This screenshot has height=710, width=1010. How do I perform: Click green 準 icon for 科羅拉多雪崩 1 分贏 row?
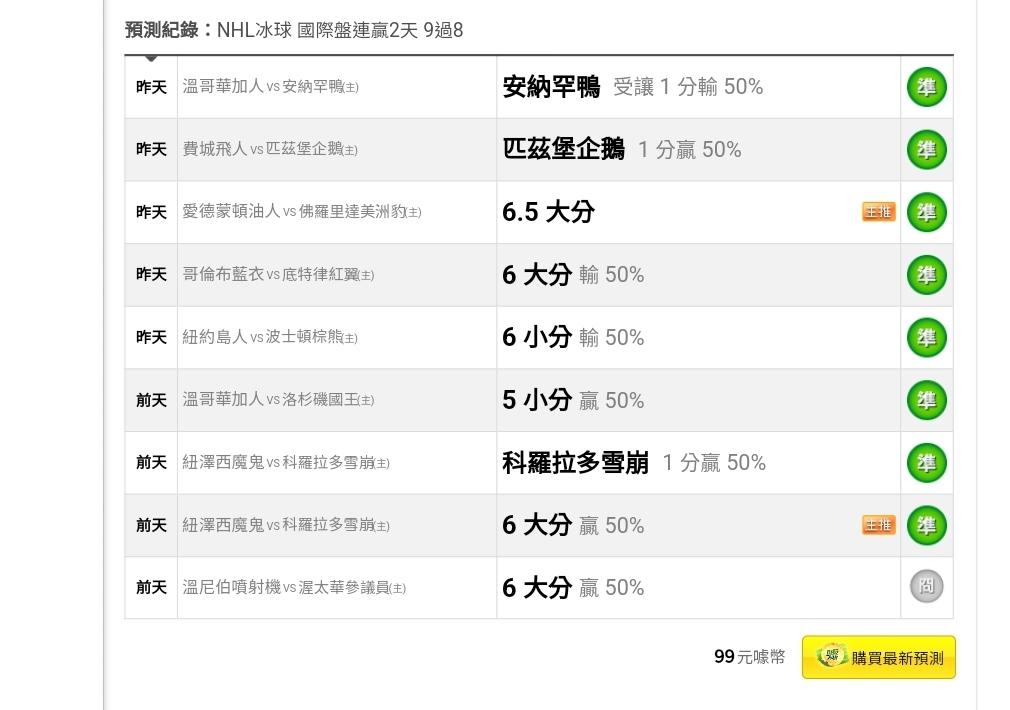coord(926,463)
